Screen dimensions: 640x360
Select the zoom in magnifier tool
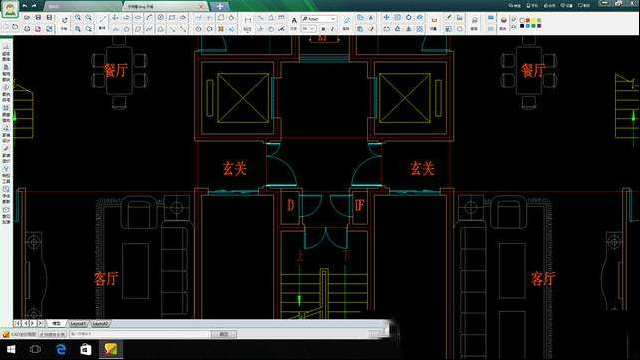pos(78,18)
